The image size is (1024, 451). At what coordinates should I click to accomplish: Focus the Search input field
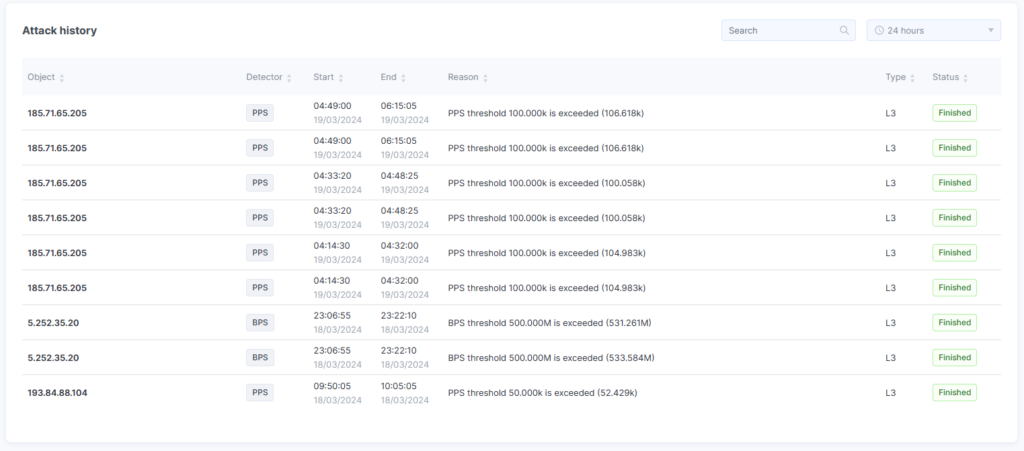(x=788, y=30)
